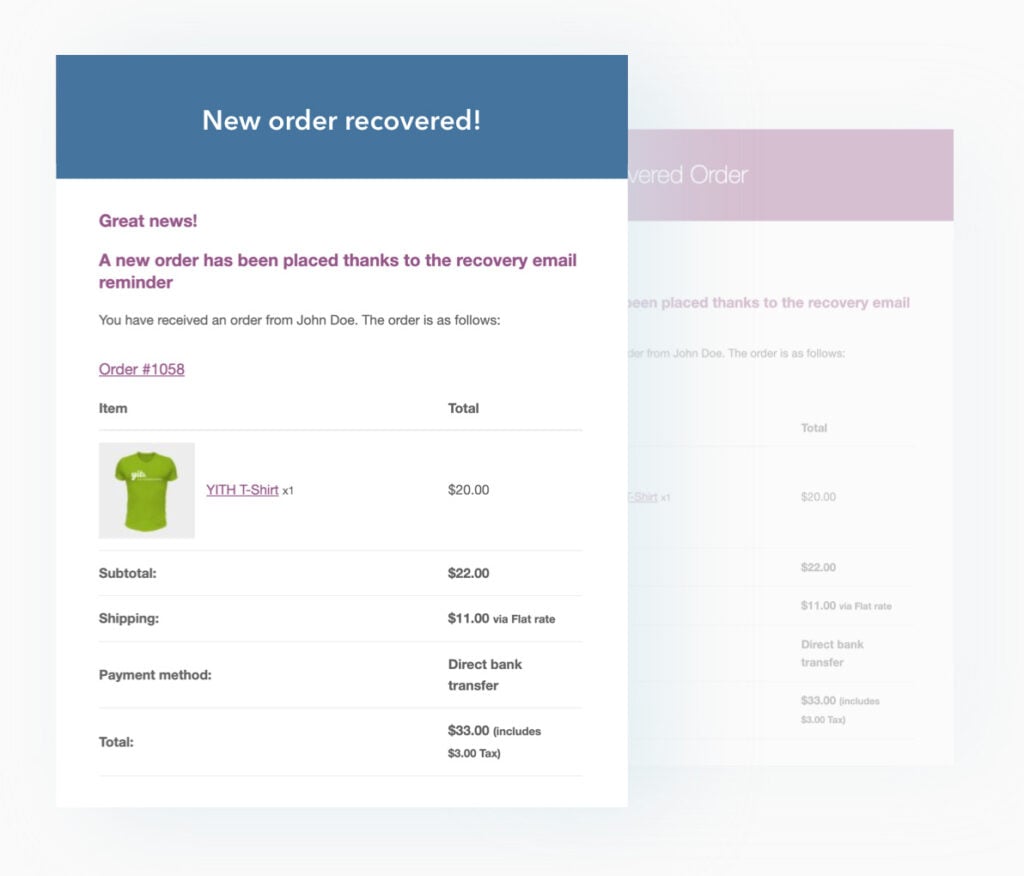Click the green T-shirt product thumbnail
Viewport: 1024px width, 876px height.
pos(146,491)
